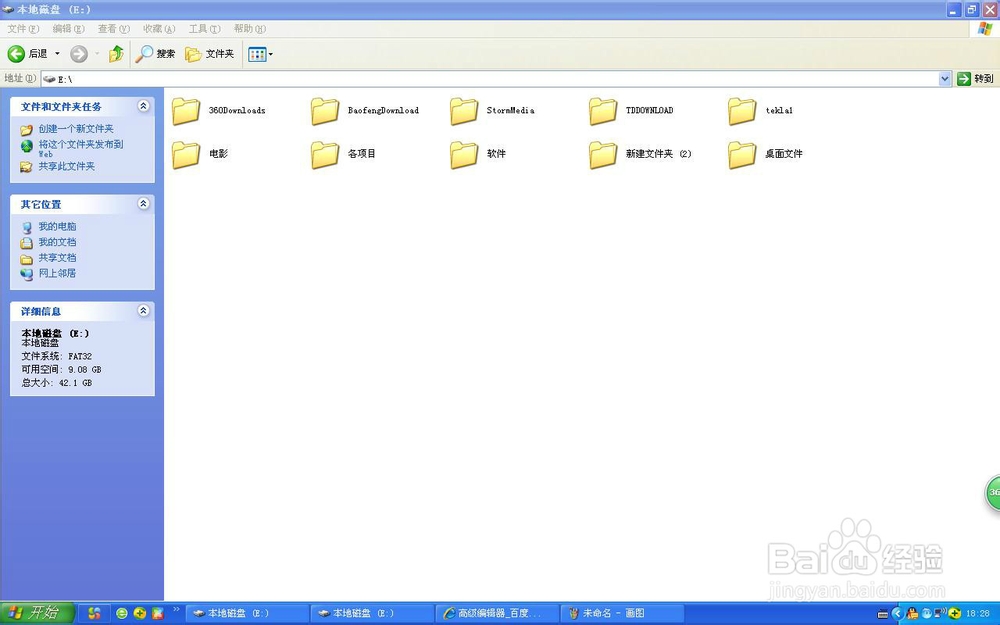Open the Edit (编辑) menu
Screen dimensions: 1000x625
(x=68, y=29)
